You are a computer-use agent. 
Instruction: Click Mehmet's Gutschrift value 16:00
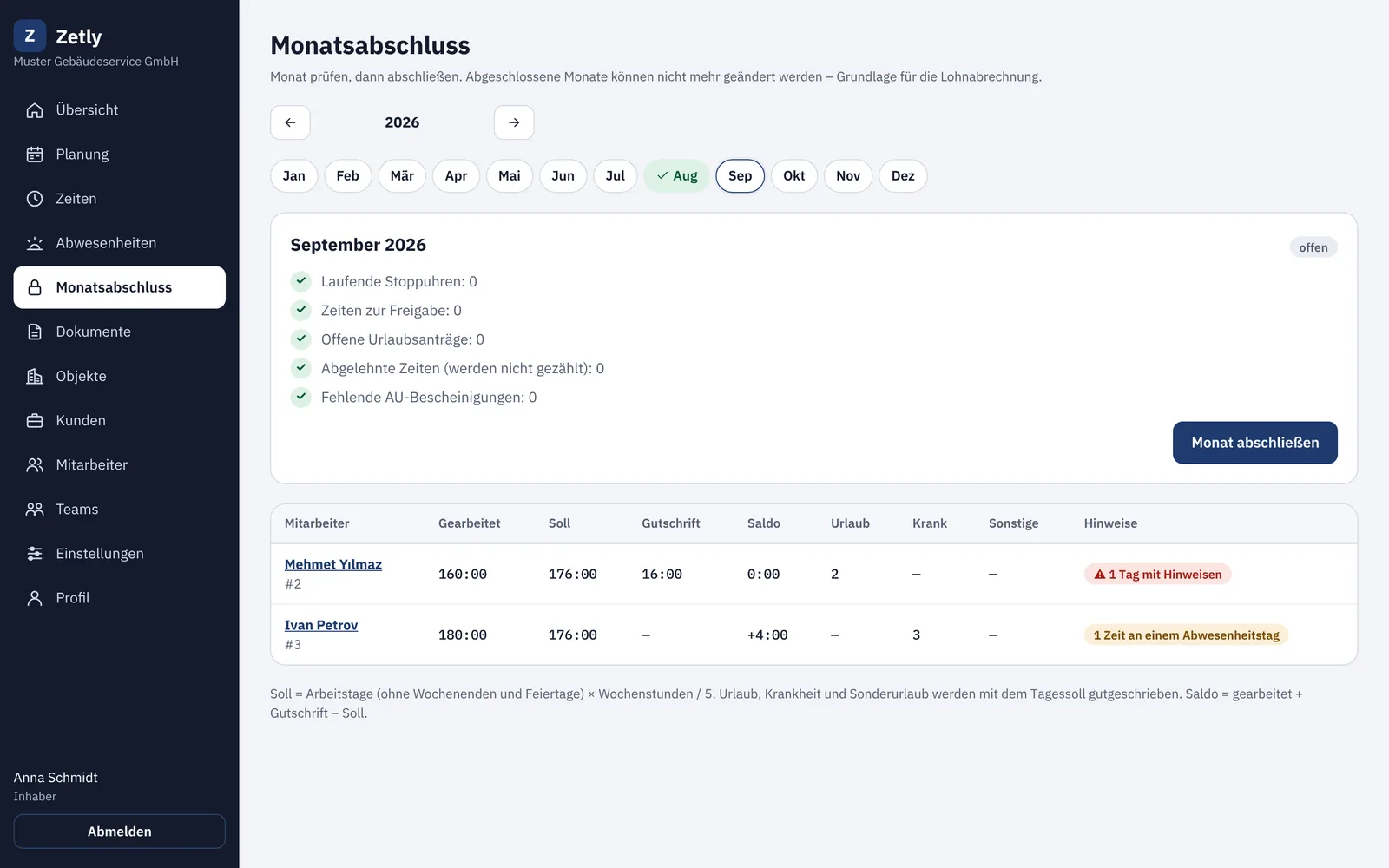662,574
